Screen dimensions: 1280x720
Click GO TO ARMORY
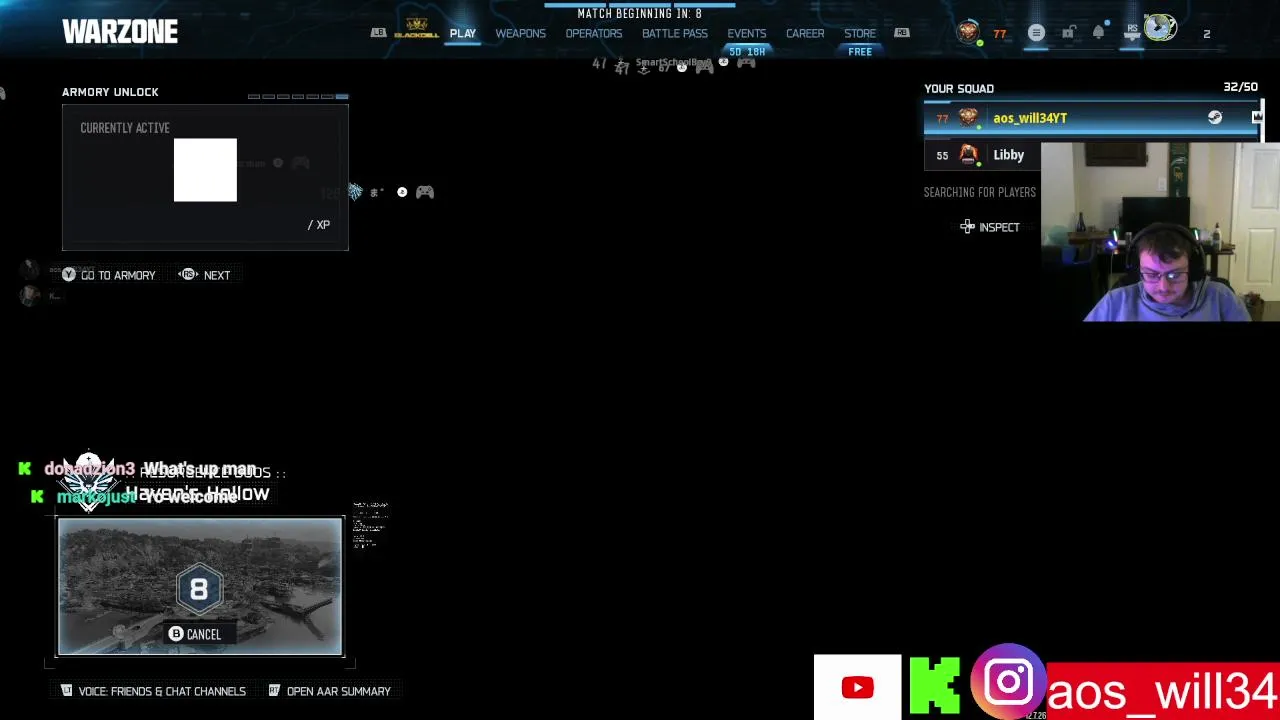(x=118, y=275)
